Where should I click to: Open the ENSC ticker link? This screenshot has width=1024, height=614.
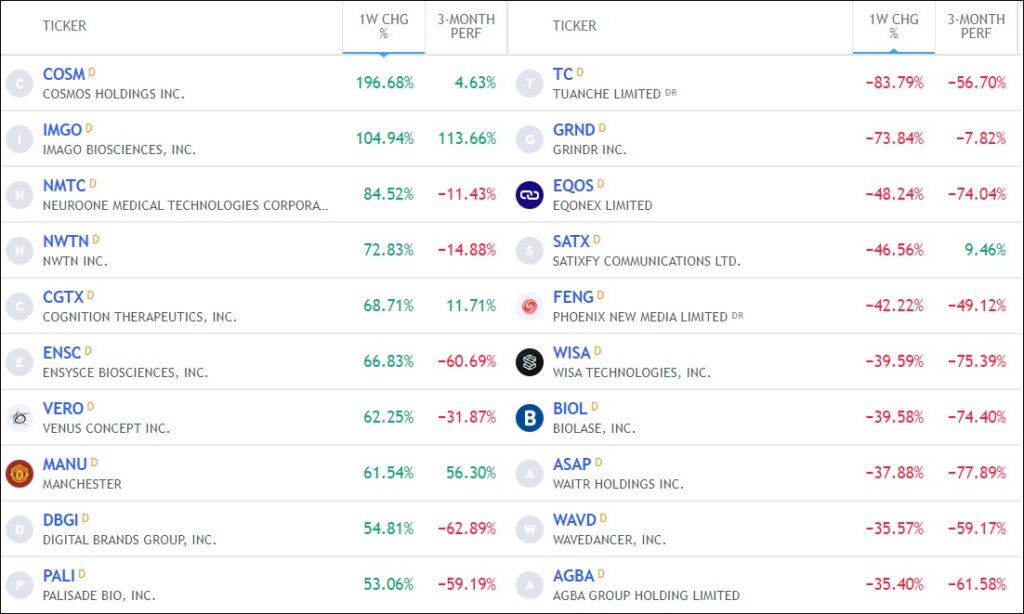[x=62, y=353]
